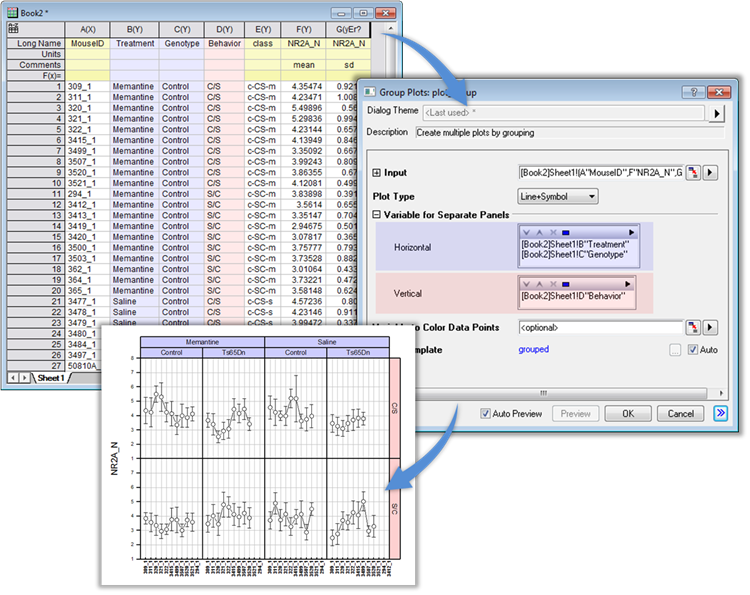Expand the Input section tree node
The image size is (750, 595).
pos(376,173)
